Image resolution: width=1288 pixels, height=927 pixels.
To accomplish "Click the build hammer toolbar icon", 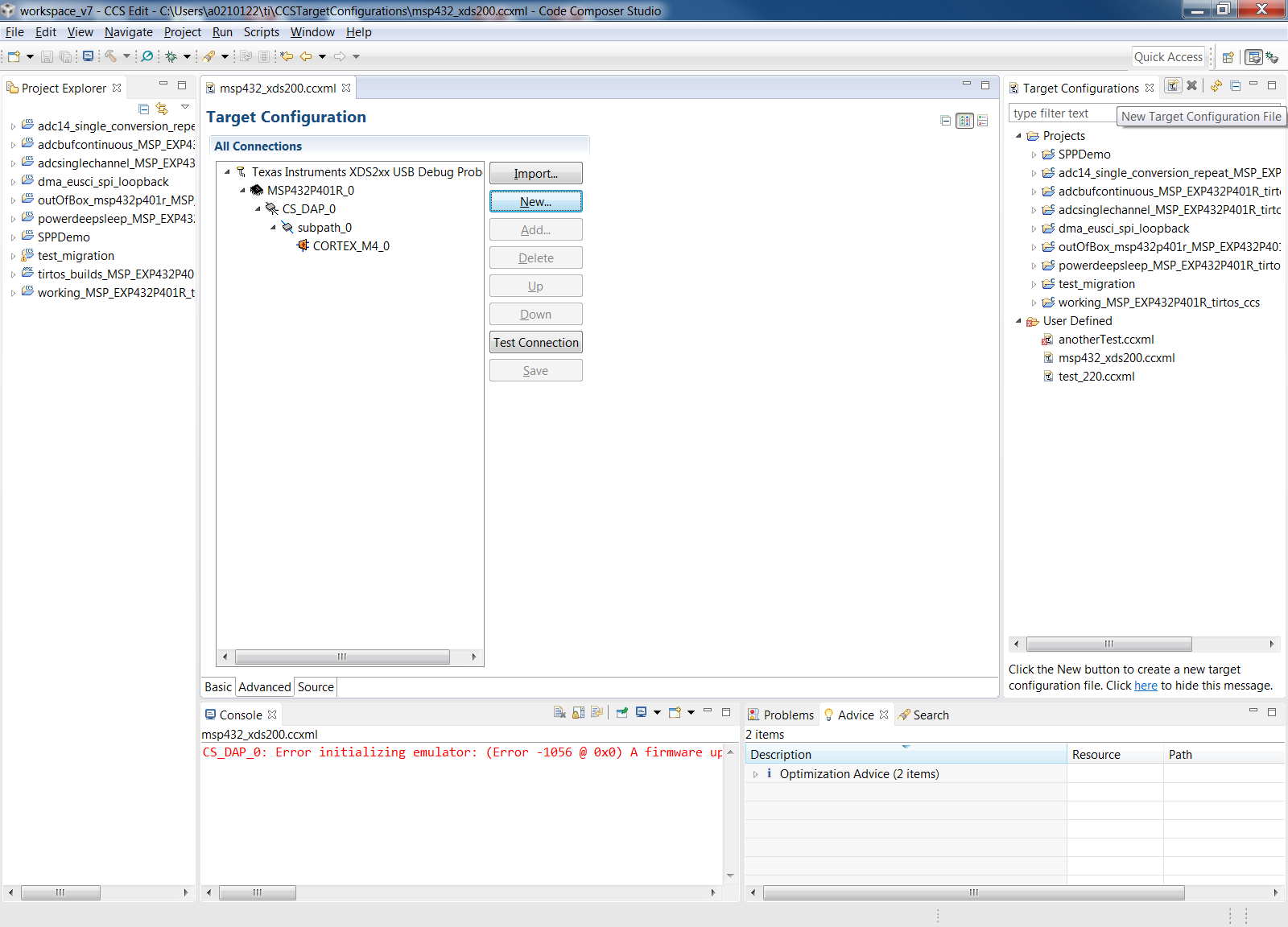I will 110,56.
